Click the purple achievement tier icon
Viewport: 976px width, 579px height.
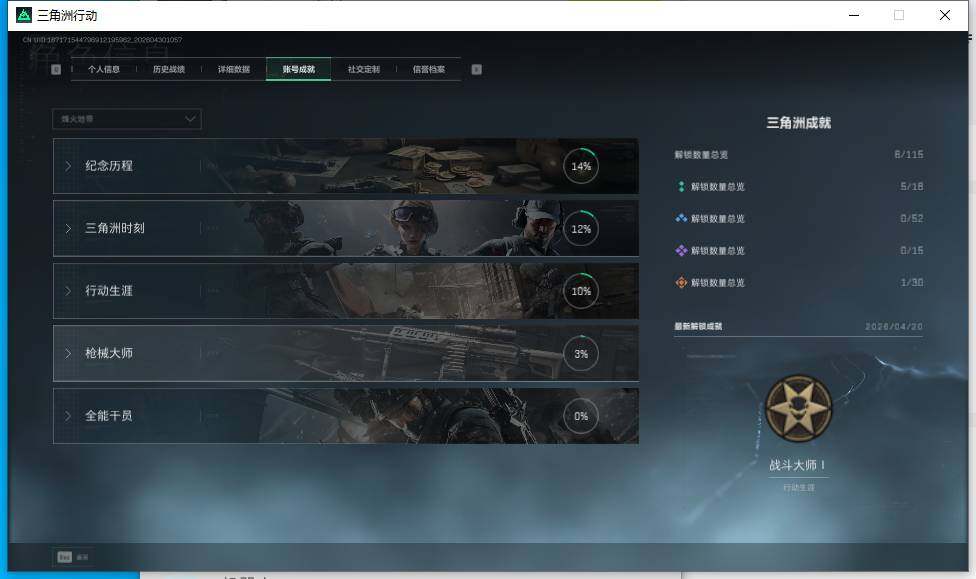point(681,251)
